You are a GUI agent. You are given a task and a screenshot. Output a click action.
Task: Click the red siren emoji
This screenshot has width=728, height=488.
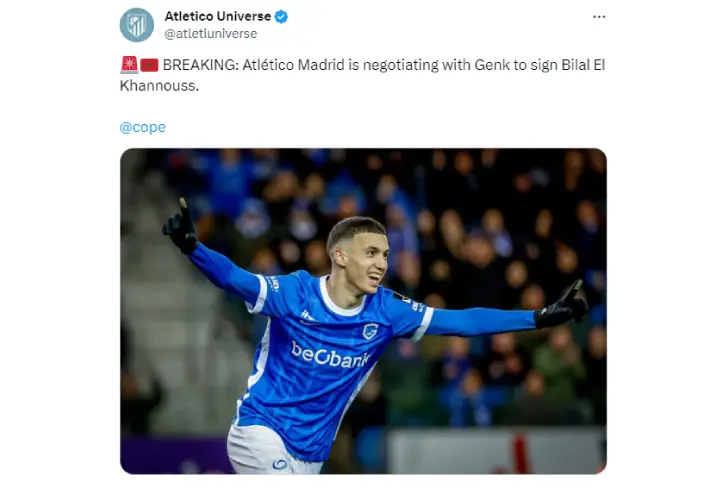tap(129, 65)
